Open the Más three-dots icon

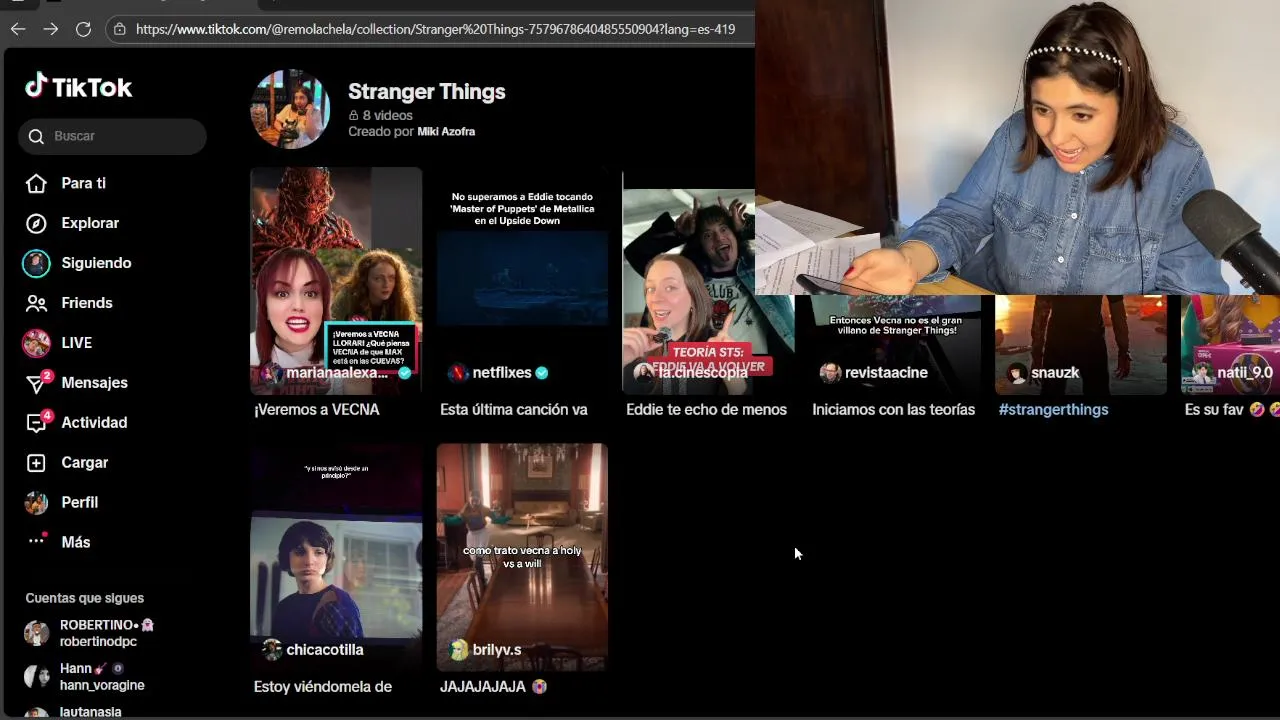(x=36, y=541)
